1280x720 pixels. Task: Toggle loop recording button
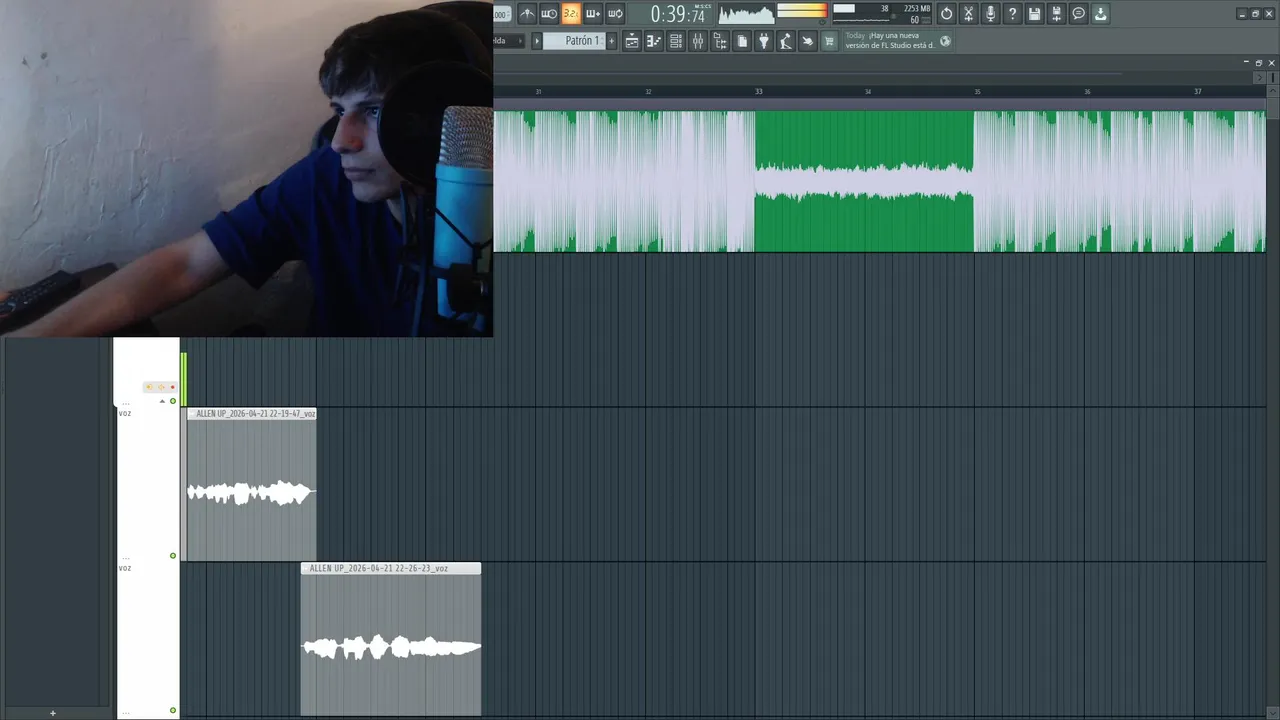tap(615, 13)
